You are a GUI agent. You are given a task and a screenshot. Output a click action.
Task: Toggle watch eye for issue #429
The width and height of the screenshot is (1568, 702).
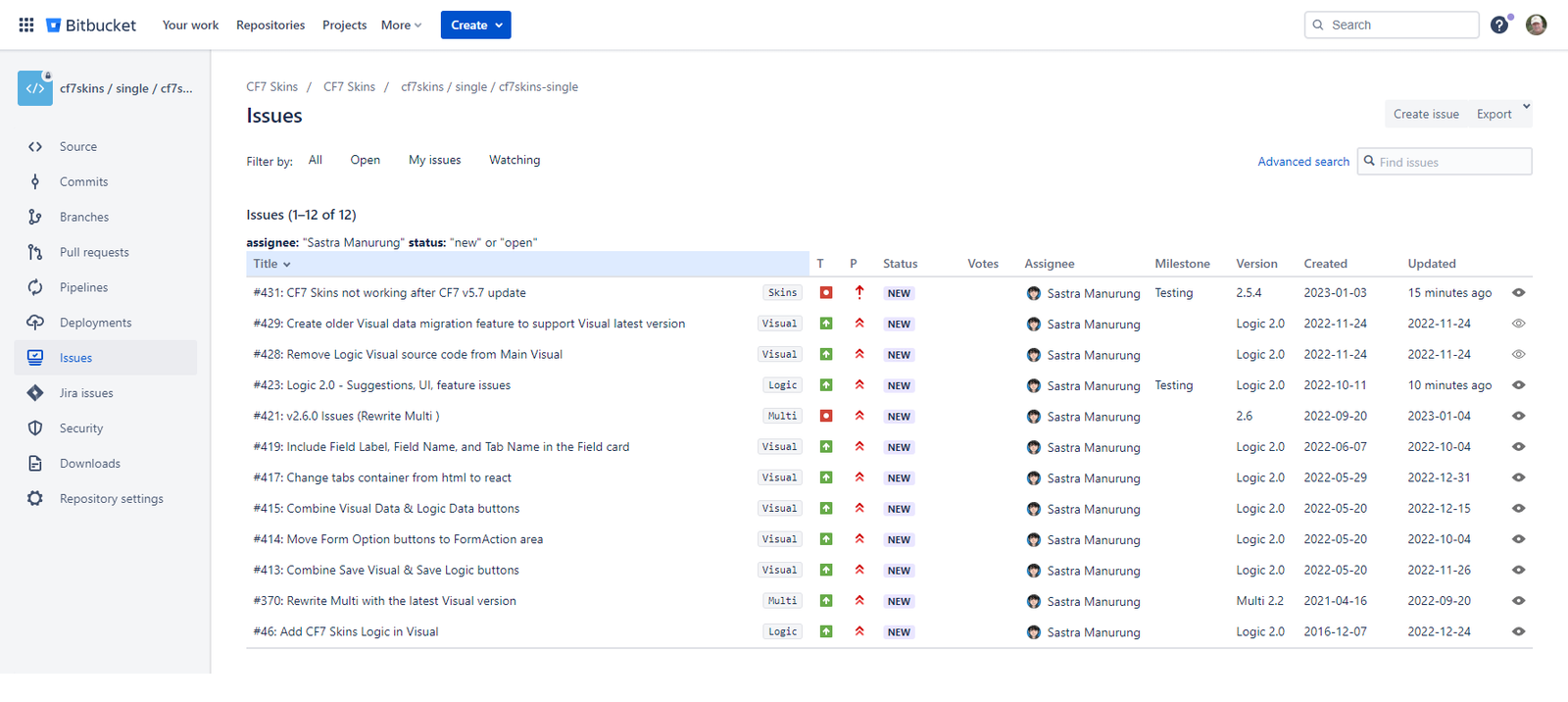tap(1518, 324)
